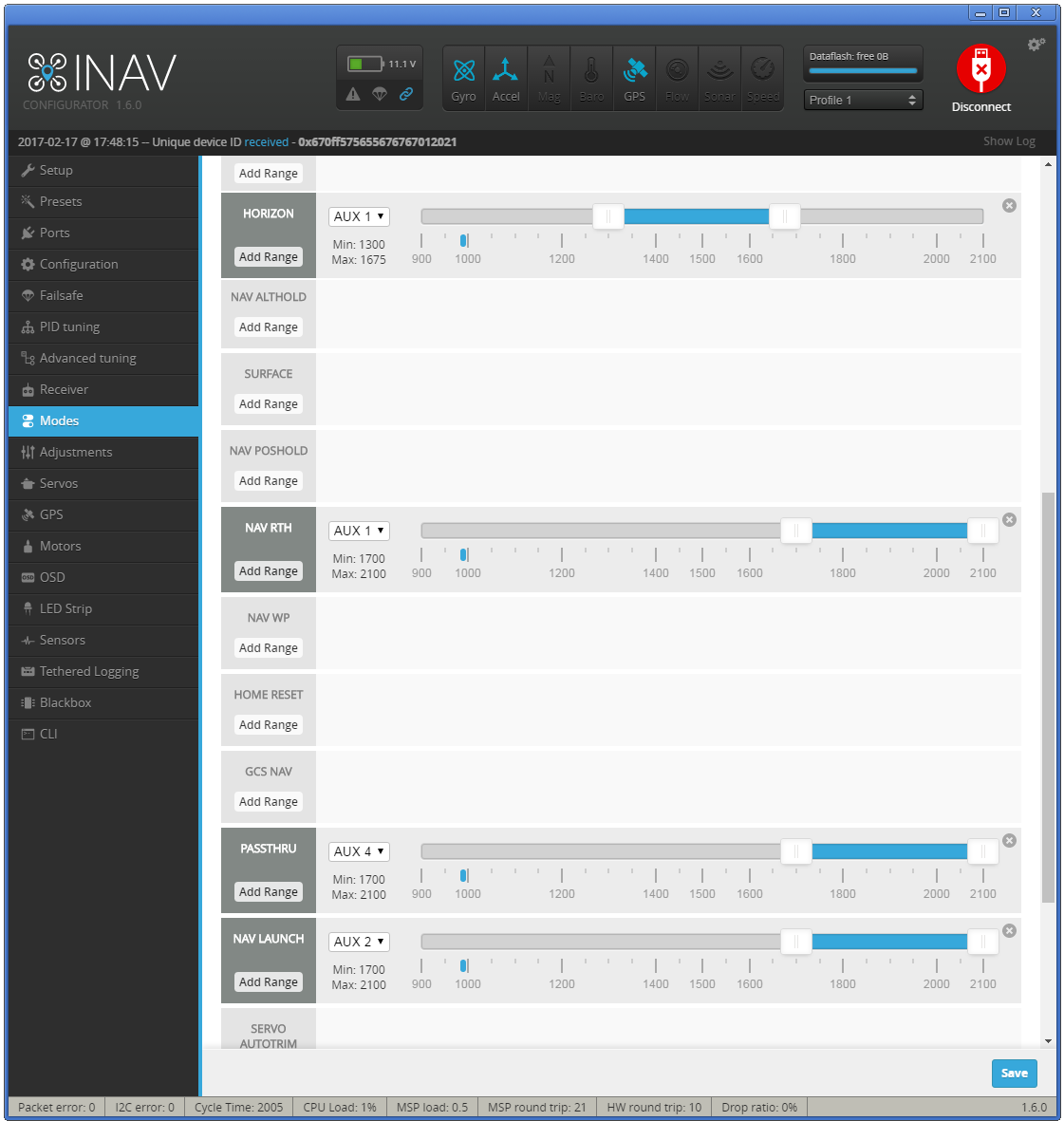The width and height of the screenshot is (1064, 1121).
Task: Add a range to NAV WP mode
Action: click(269, 647)
